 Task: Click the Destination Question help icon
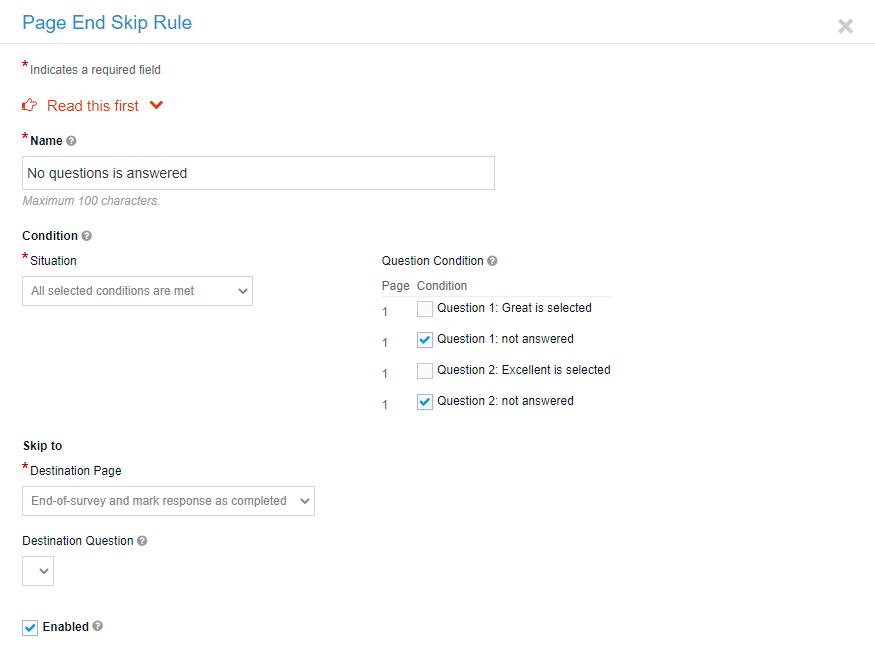(x=142, y=541)
